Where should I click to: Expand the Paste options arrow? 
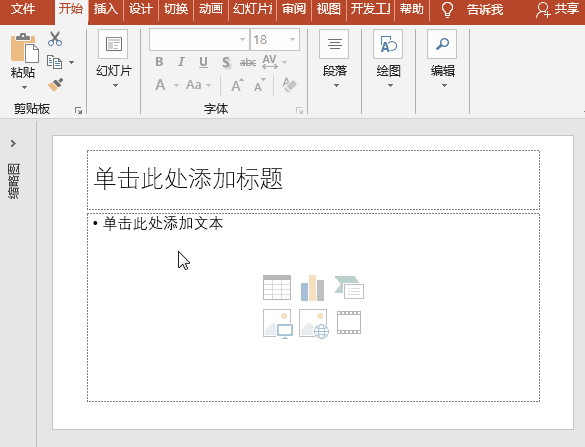point(24,88)
